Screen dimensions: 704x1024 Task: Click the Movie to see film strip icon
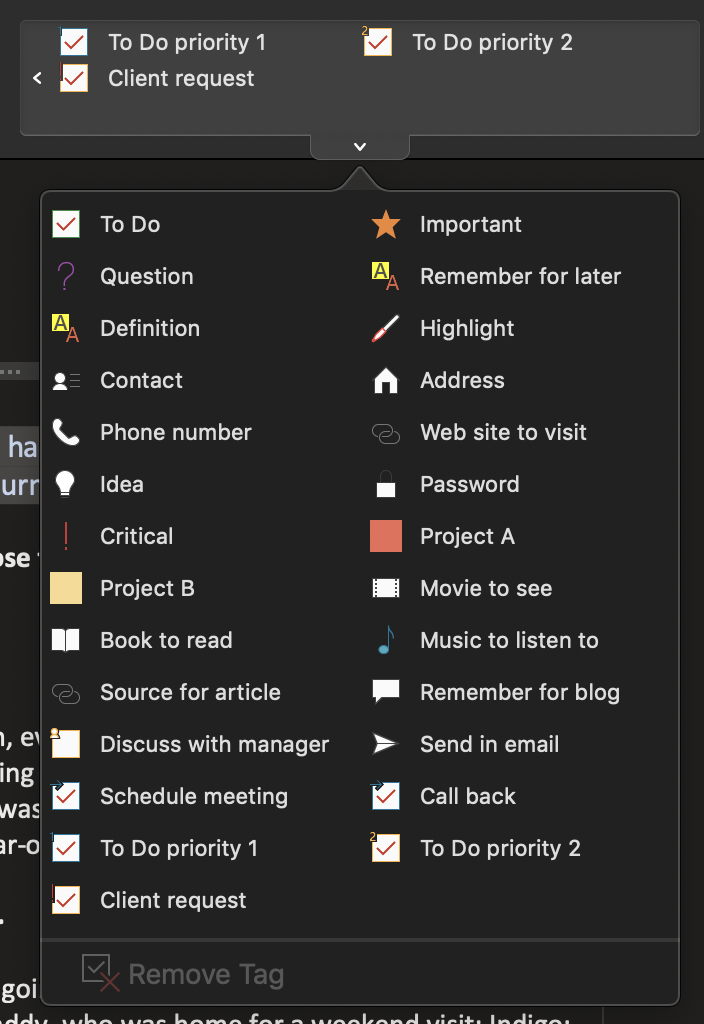coord(386,588)
